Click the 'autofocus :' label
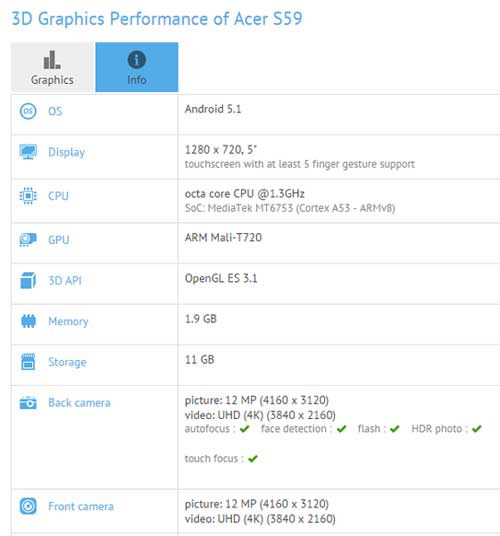Image resolution: width=500 pixels, height=536 pixels. tap(210, 429)
